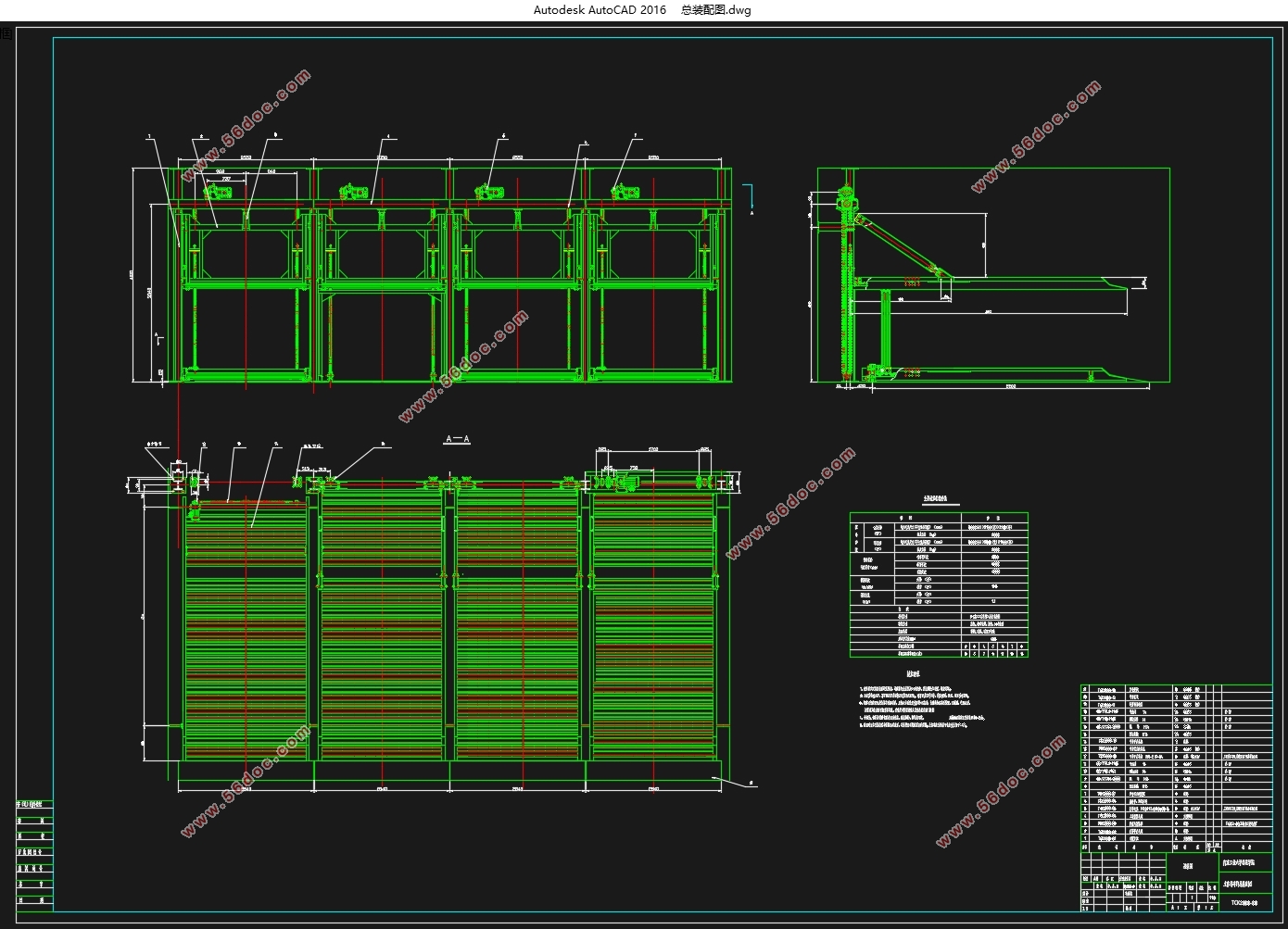The width and height of the screenshot is (1288, 929).
Task: Click the leftmost drive motor in front view
Action: point(218,192)
